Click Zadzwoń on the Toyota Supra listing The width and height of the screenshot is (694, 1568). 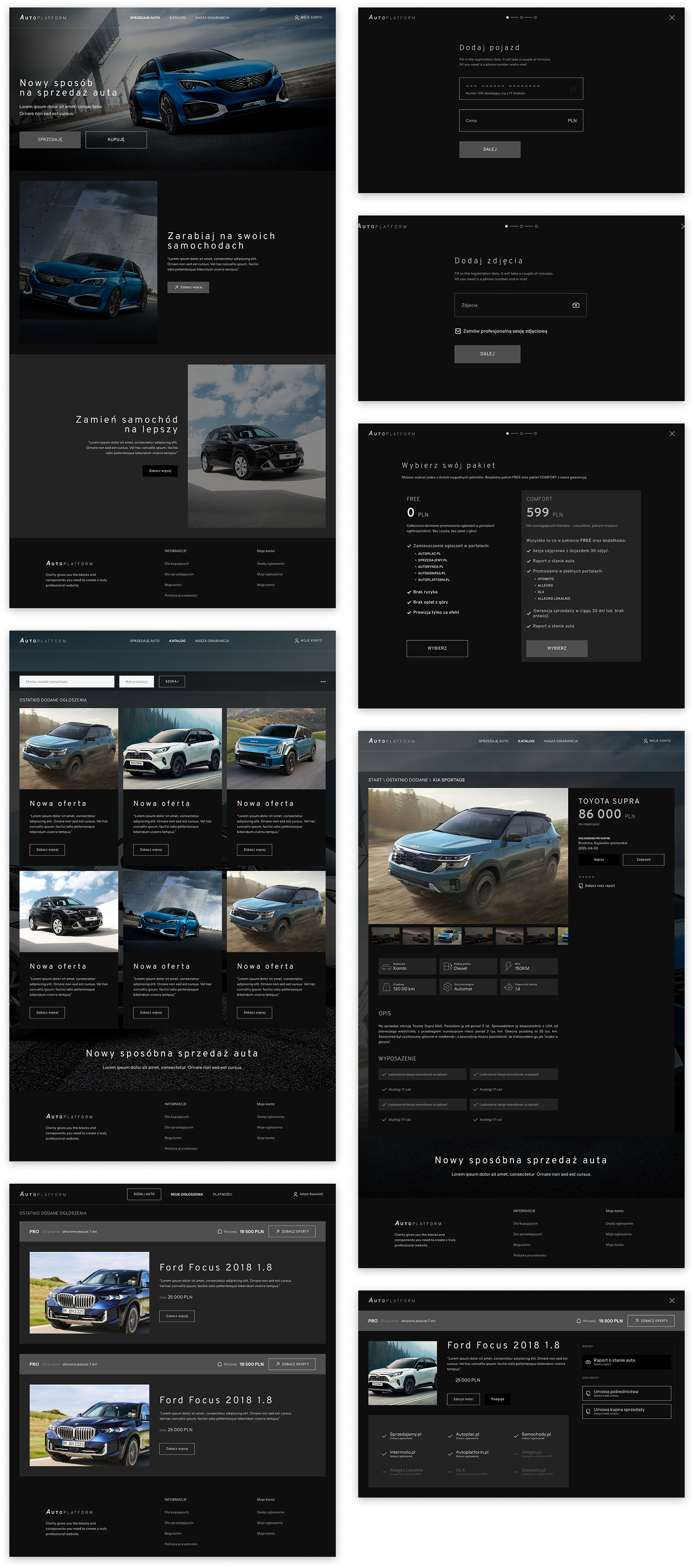click(644, 860)
